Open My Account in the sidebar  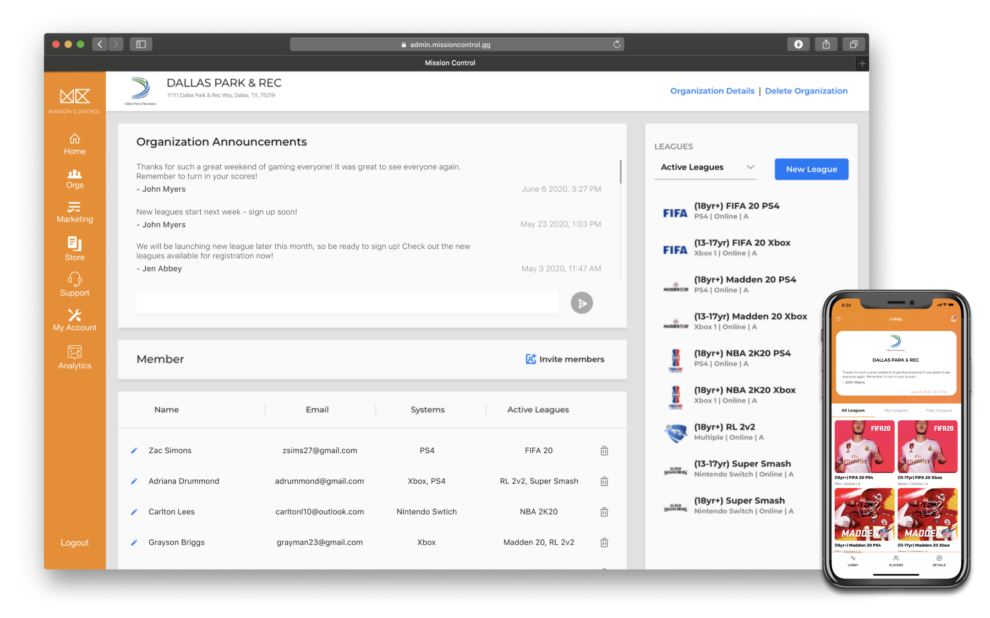74,320
